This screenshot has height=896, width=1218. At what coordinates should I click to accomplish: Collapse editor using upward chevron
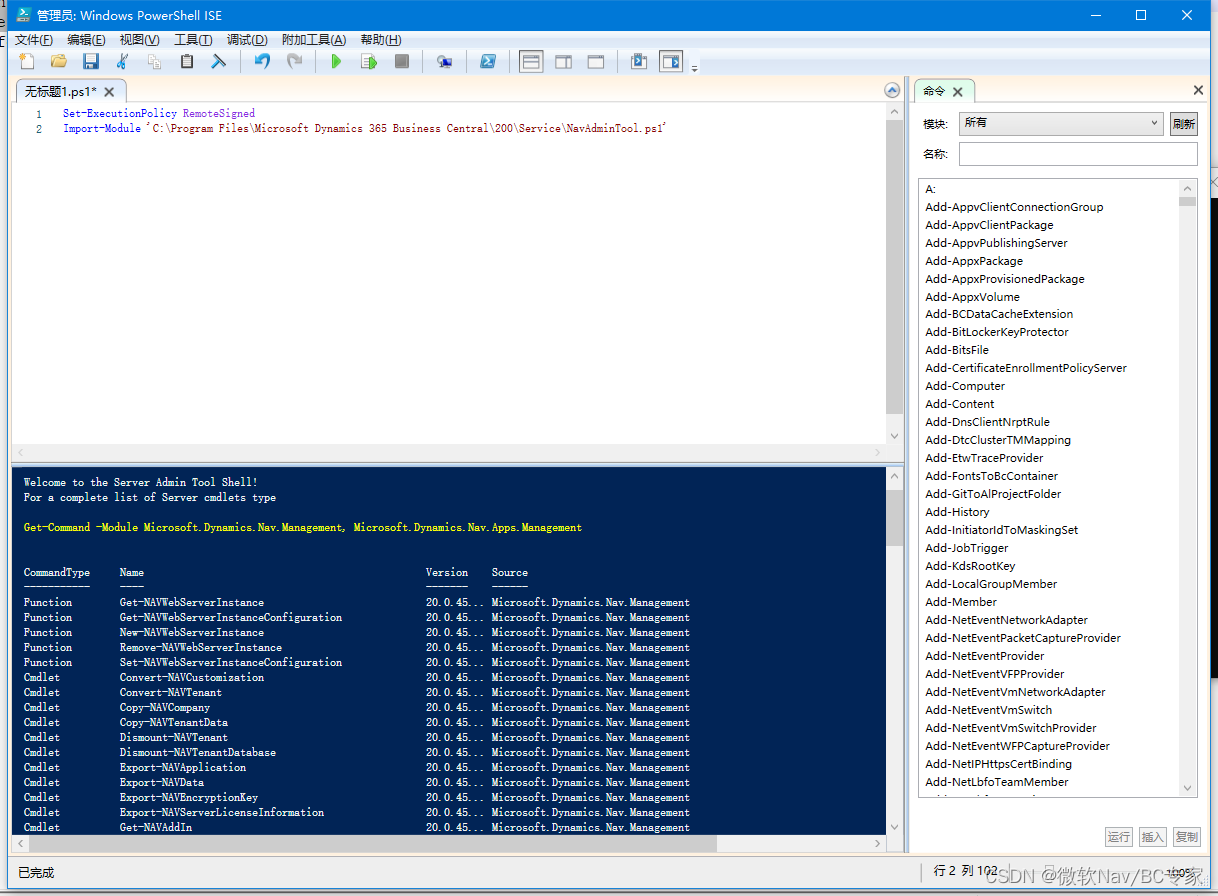point(891,89)
